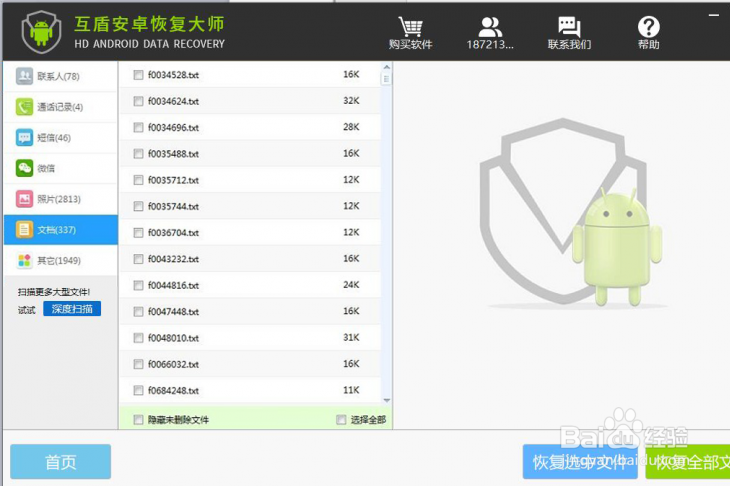730x486 pixels.
Task: Check the box for f0036704.txt
Action: (x=138, y=233)
